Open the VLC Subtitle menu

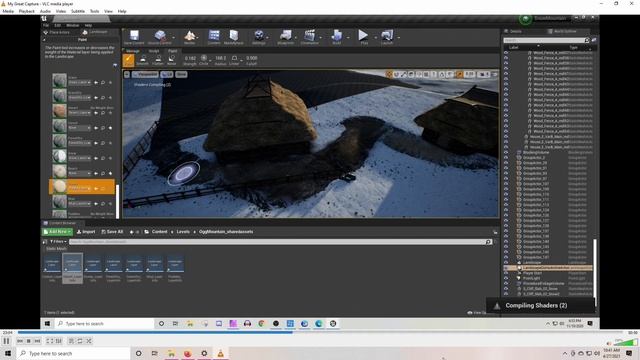pos(78,11)
